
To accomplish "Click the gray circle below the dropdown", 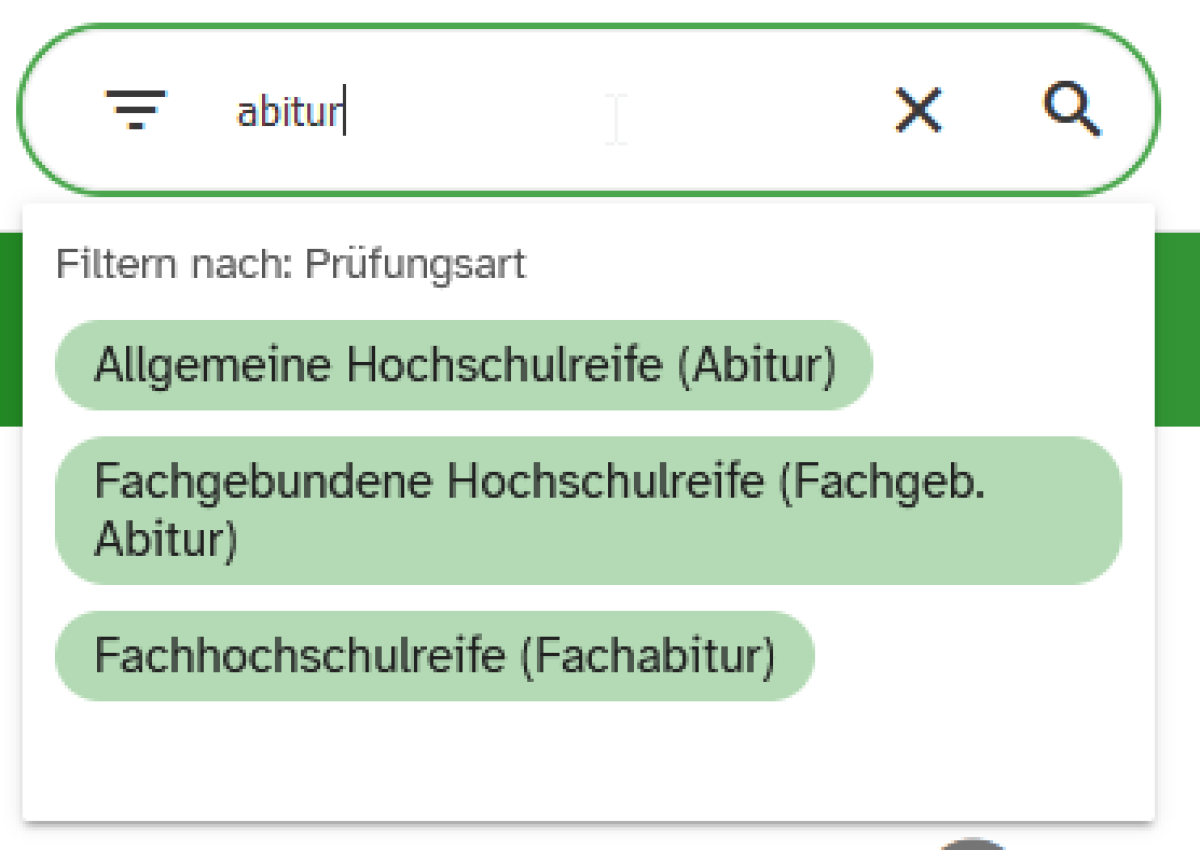I will click(x=975, y=844).
